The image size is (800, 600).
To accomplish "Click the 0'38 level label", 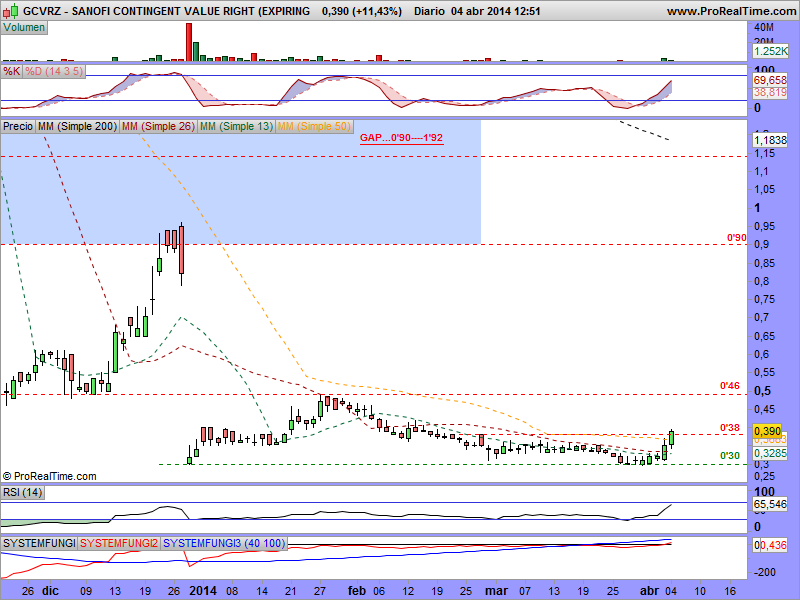I will [730, 428].
